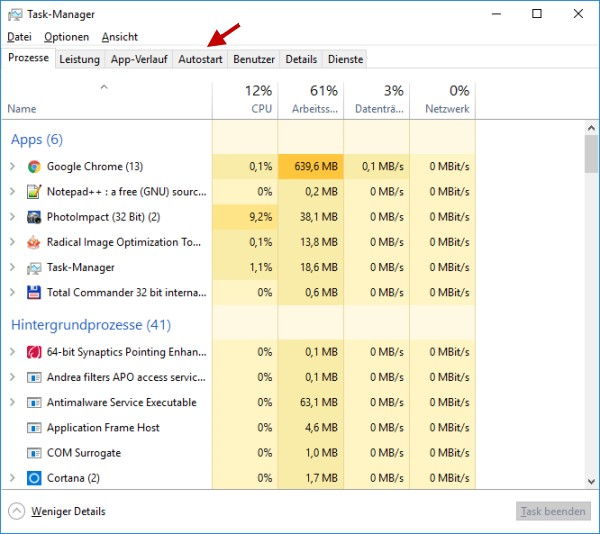Maximize the Task-Manager window
The height and width of the screenshot is (534, 600).
[x=537, y=14]
